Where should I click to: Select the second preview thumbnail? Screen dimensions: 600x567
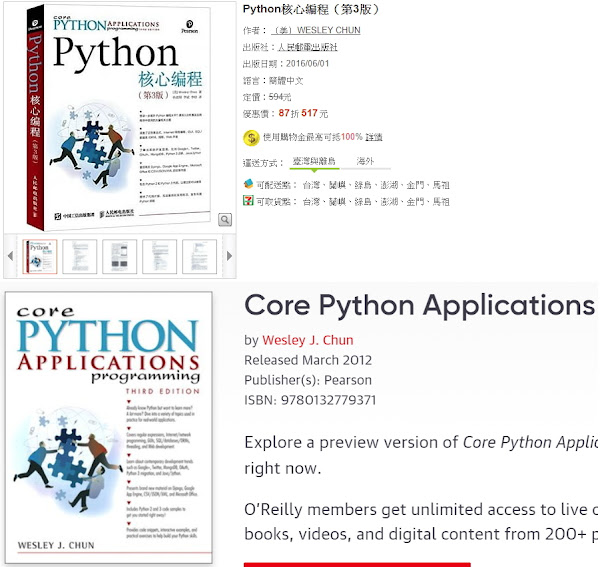80,256
